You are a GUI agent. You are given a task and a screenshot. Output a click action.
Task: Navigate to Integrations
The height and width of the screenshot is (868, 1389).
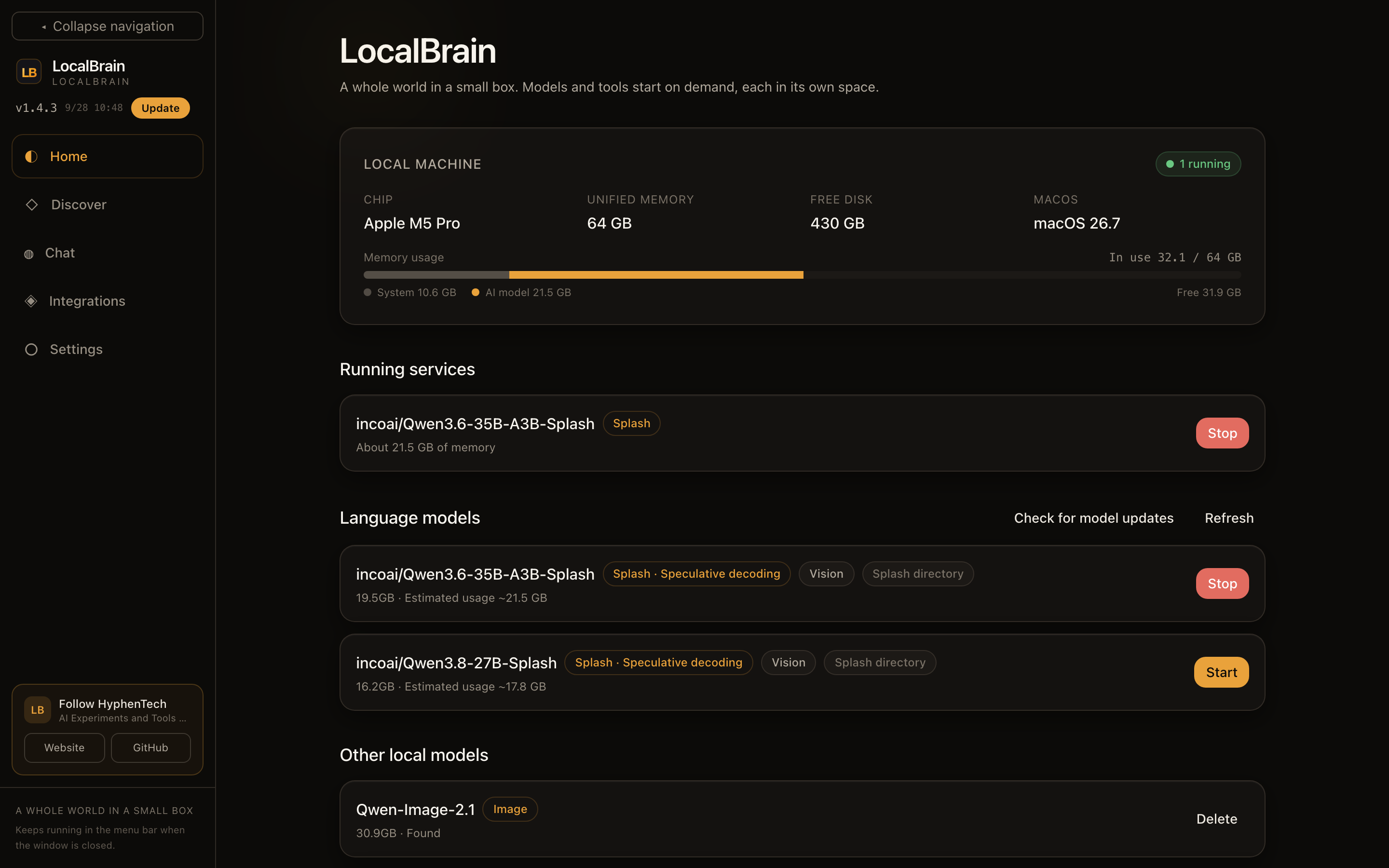(x=108, y=301)
